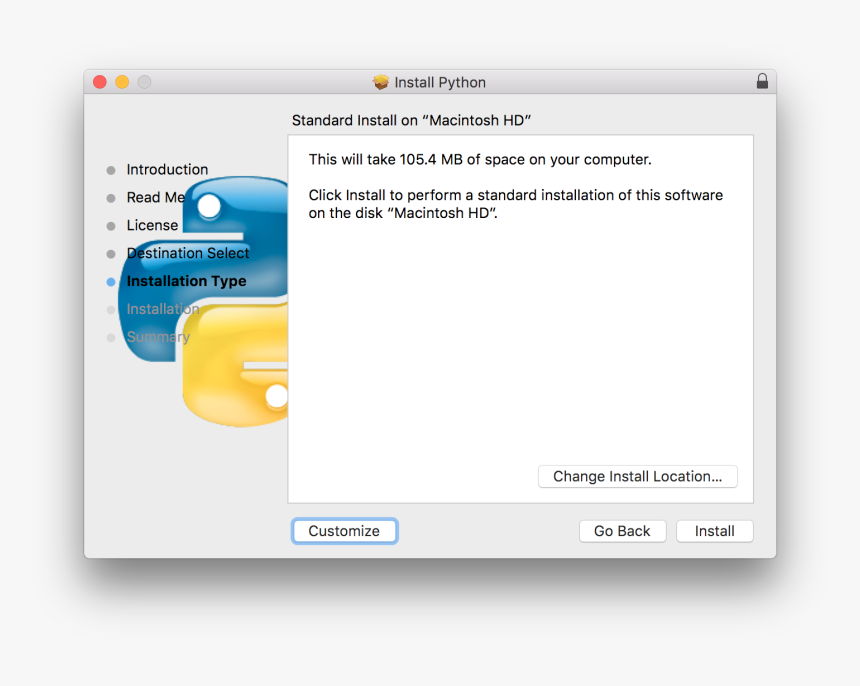Click the blue bullet next to Installation Type

[111, 282]
